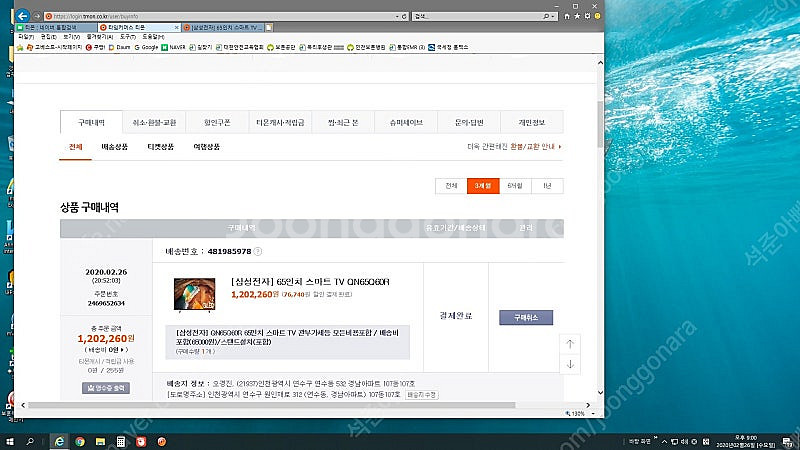Select the 전체 period filter button
Image resolution: width=800 pixels, height=450 pixels.
[x=451, y=186]
